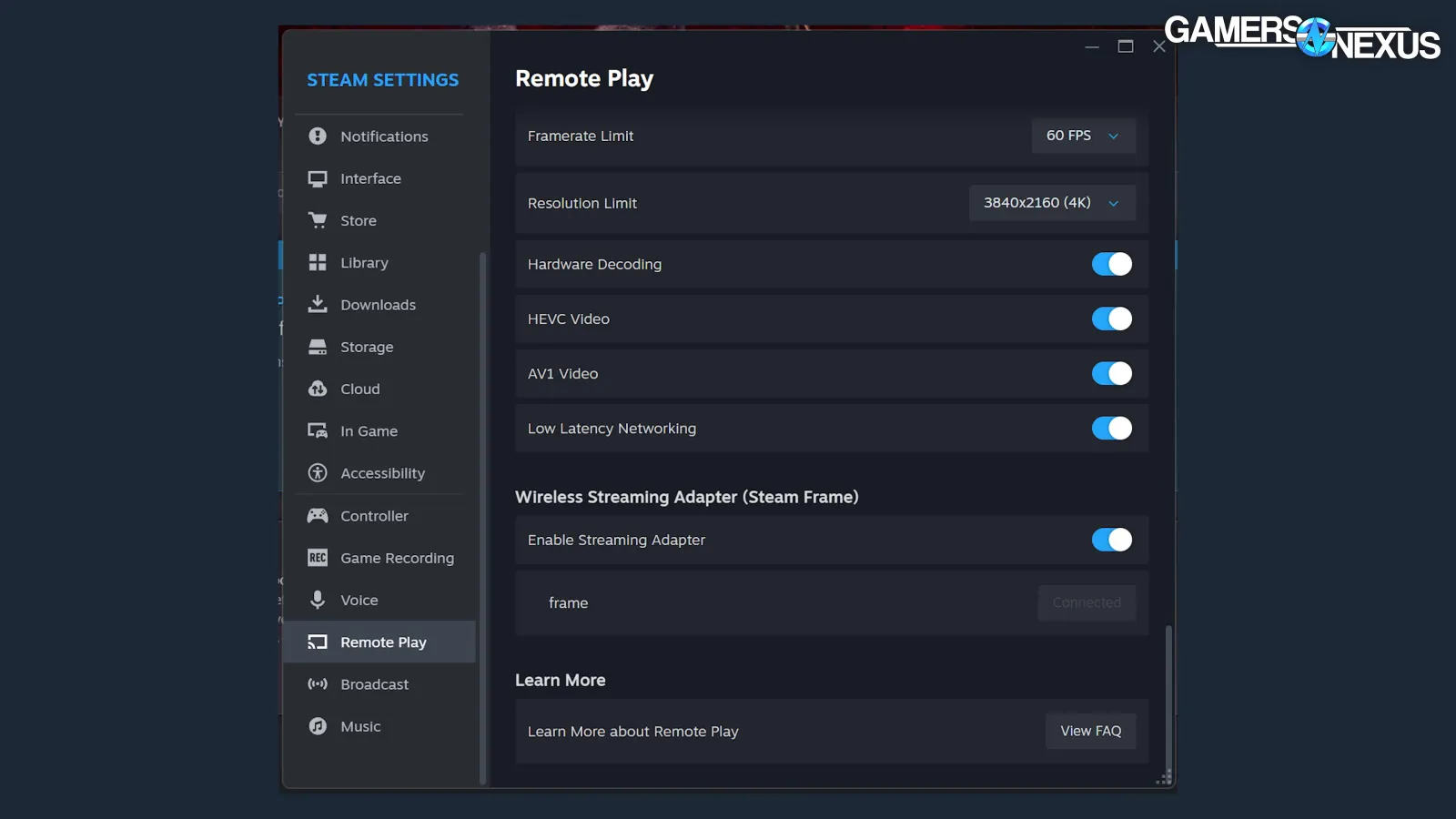The image size is (1456, 819).
Task: Click the 'frame' adapter device name
Action: pyautogui.click(x=569, y=602)
